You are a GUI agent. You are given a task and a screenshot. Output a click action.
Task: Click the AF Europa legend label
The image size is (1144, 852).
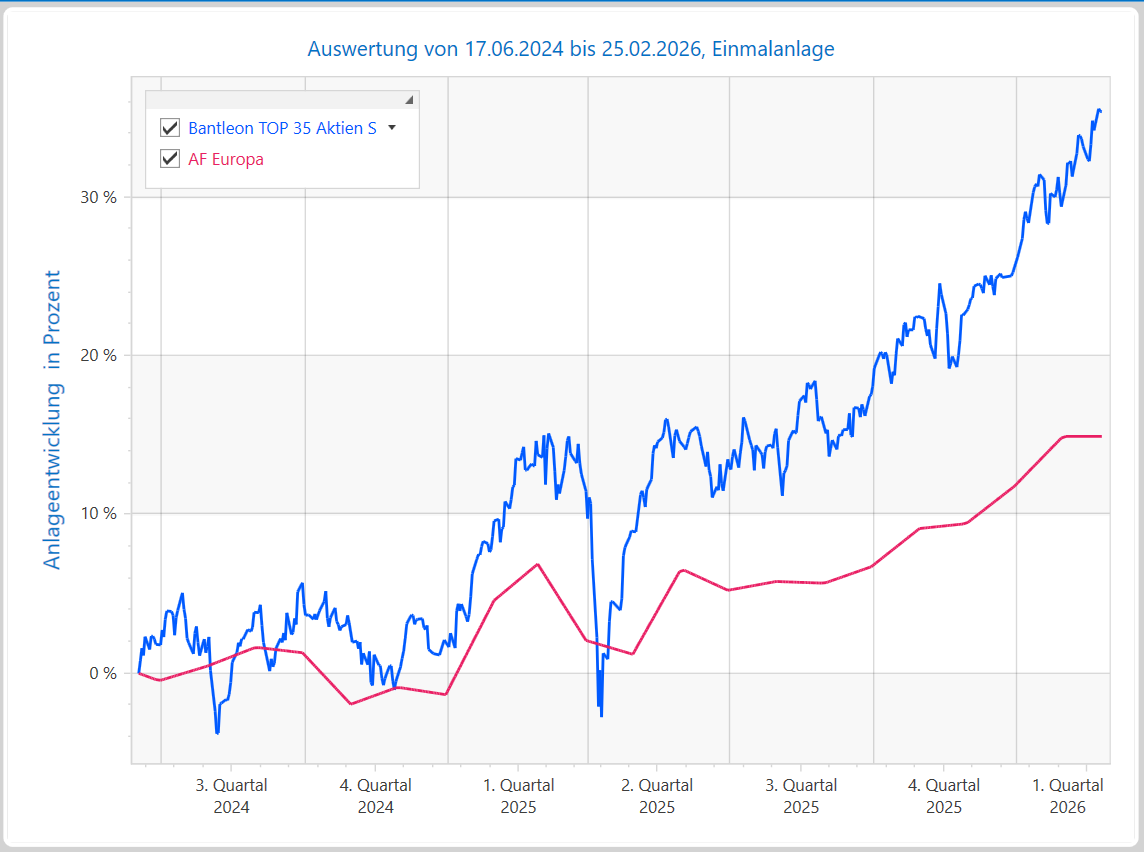tap(226, 159)
